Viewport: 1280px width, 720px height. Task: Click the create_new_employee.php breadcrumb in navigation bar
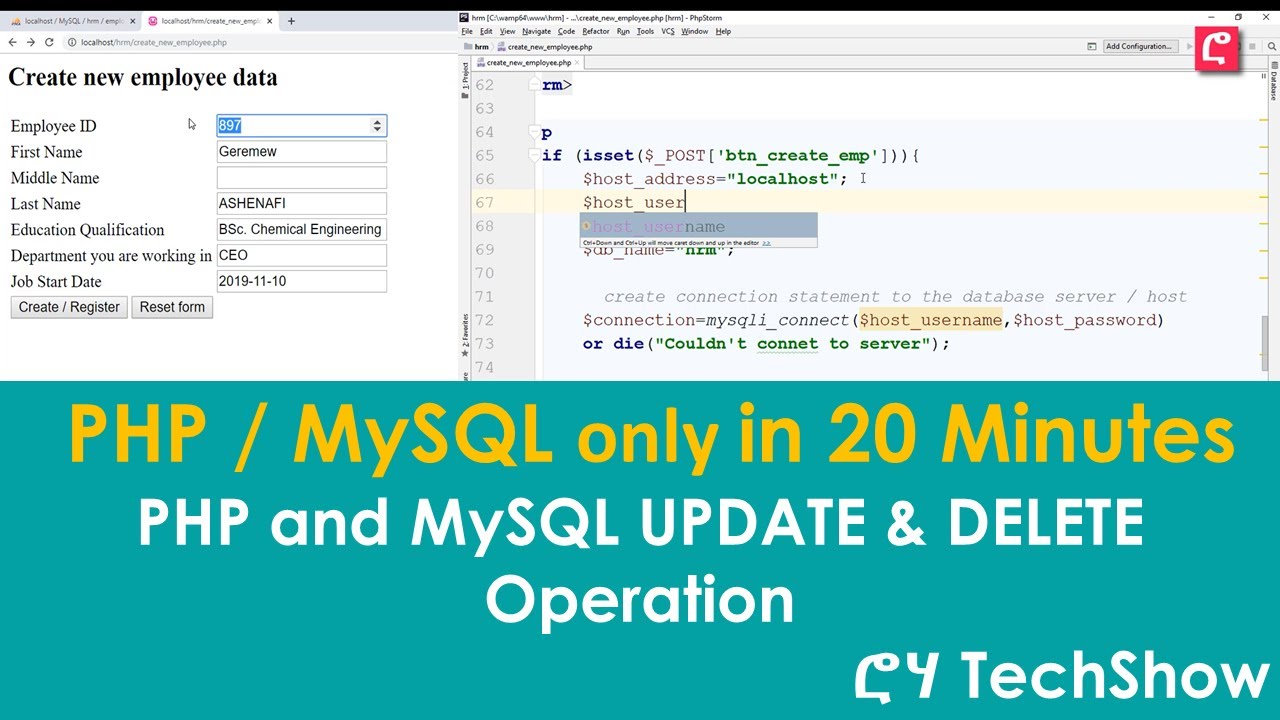pyautogui.click(x=545, y=46)
